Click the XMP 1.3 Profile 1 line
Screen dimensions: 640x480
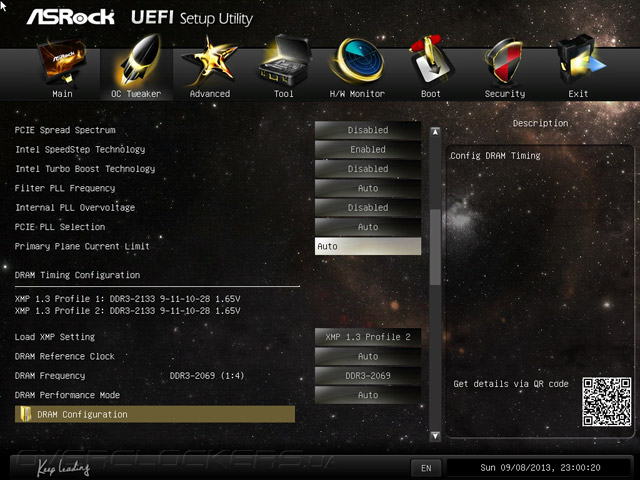click(127, 299)
